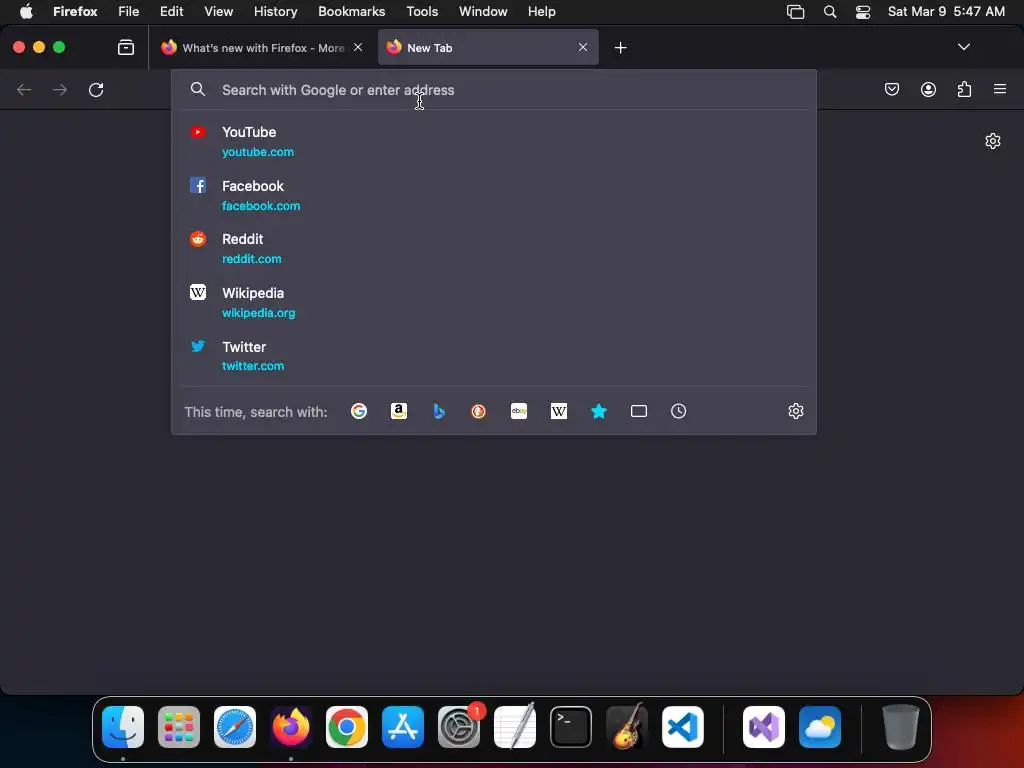Screen dimensions: 1024x768
Task: Open the Edit menu
Action: 172,11
